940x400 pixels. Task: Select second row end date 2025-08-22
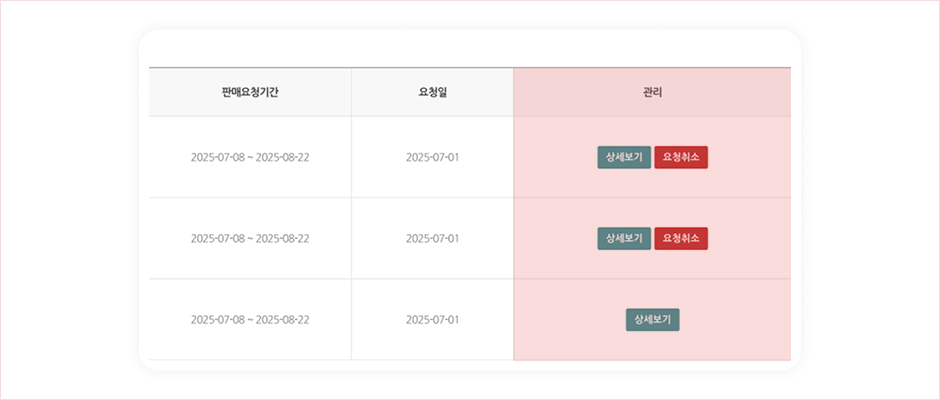(283, 238)
